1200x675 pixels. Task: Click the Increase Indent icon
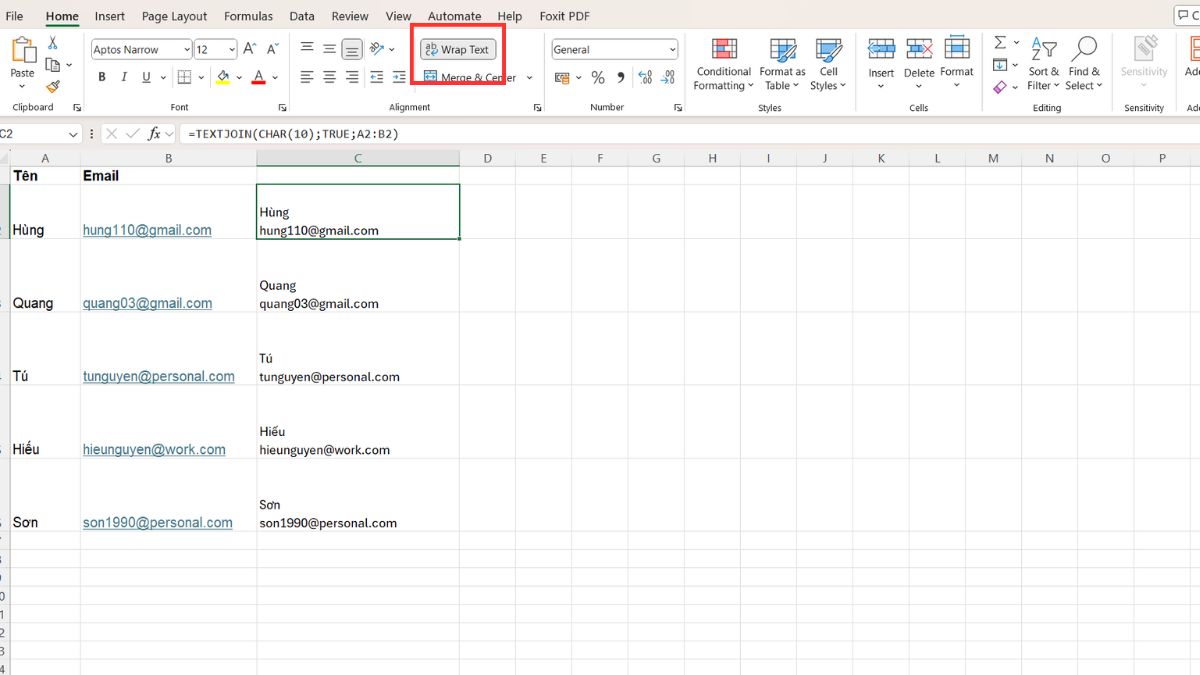click(x=399, y=77)
